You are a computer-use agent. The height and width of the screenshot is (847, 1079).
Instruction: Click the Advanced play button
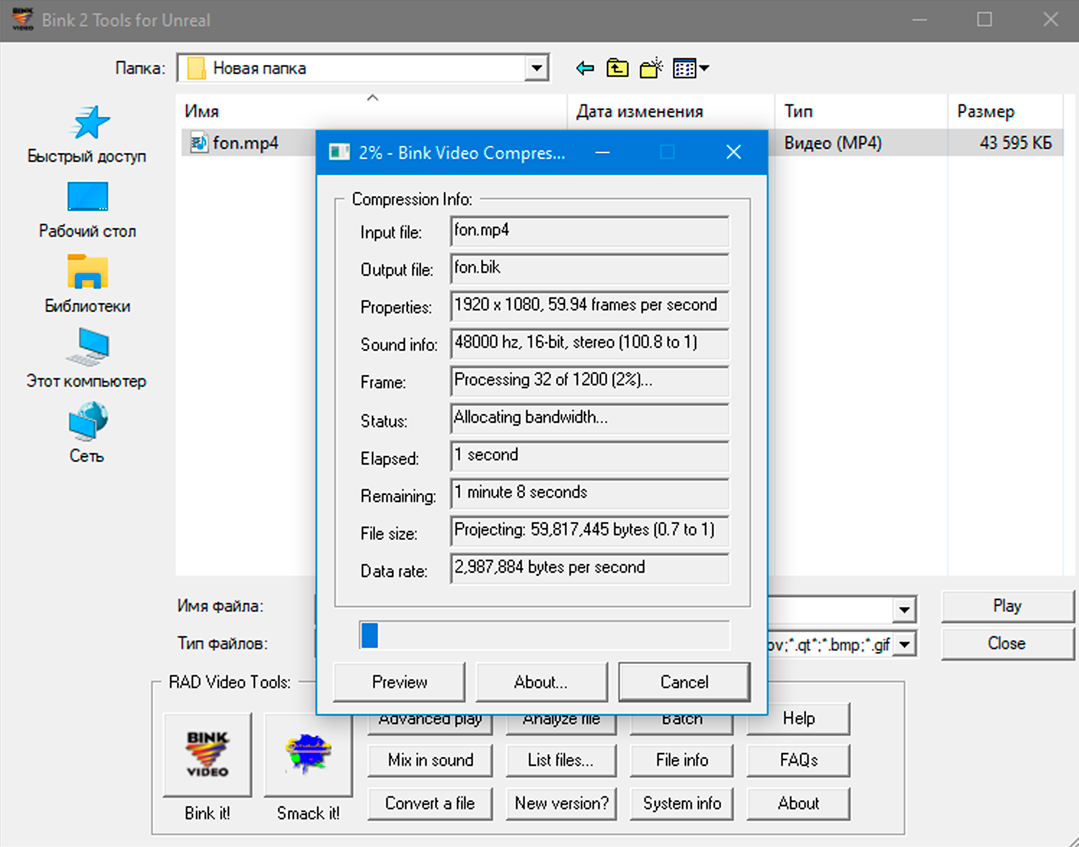click(430, 724)
